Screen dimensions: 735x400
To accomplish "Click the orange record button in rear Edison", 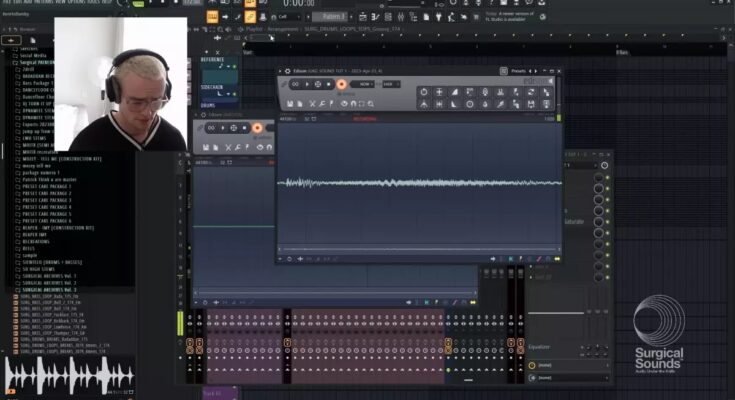I will (x=257, y=128).
